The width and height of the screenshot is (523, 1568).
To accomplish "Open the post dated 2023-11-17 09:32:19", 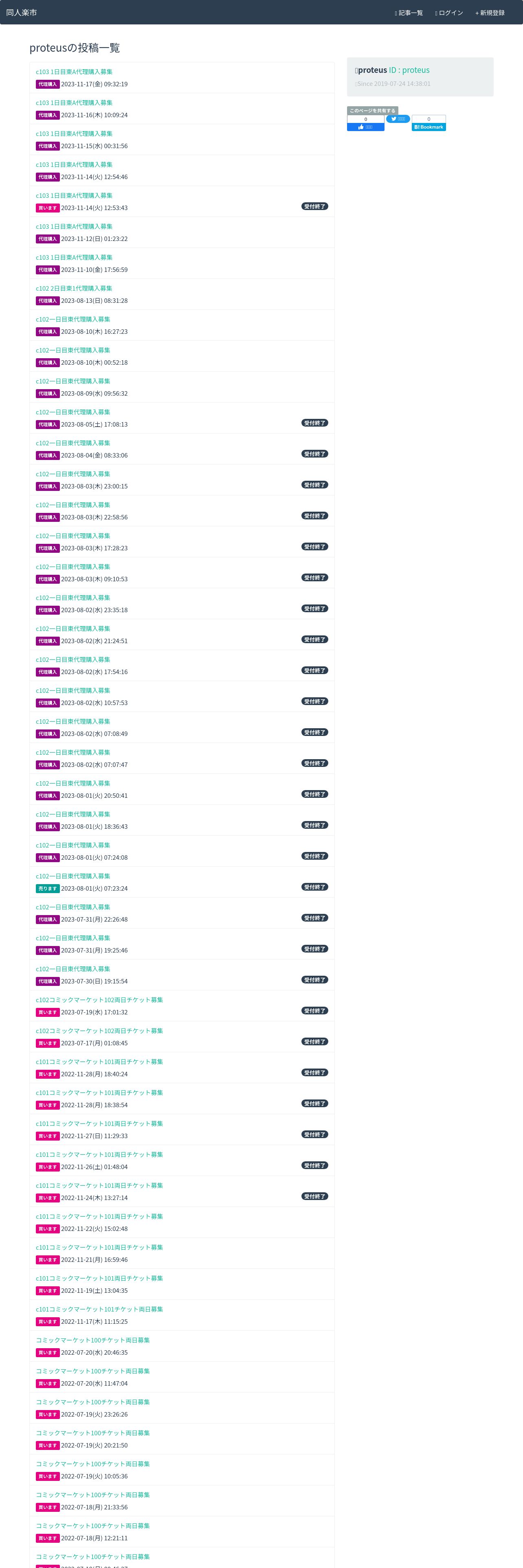I will pyautogui.click(x=74, y=72).
